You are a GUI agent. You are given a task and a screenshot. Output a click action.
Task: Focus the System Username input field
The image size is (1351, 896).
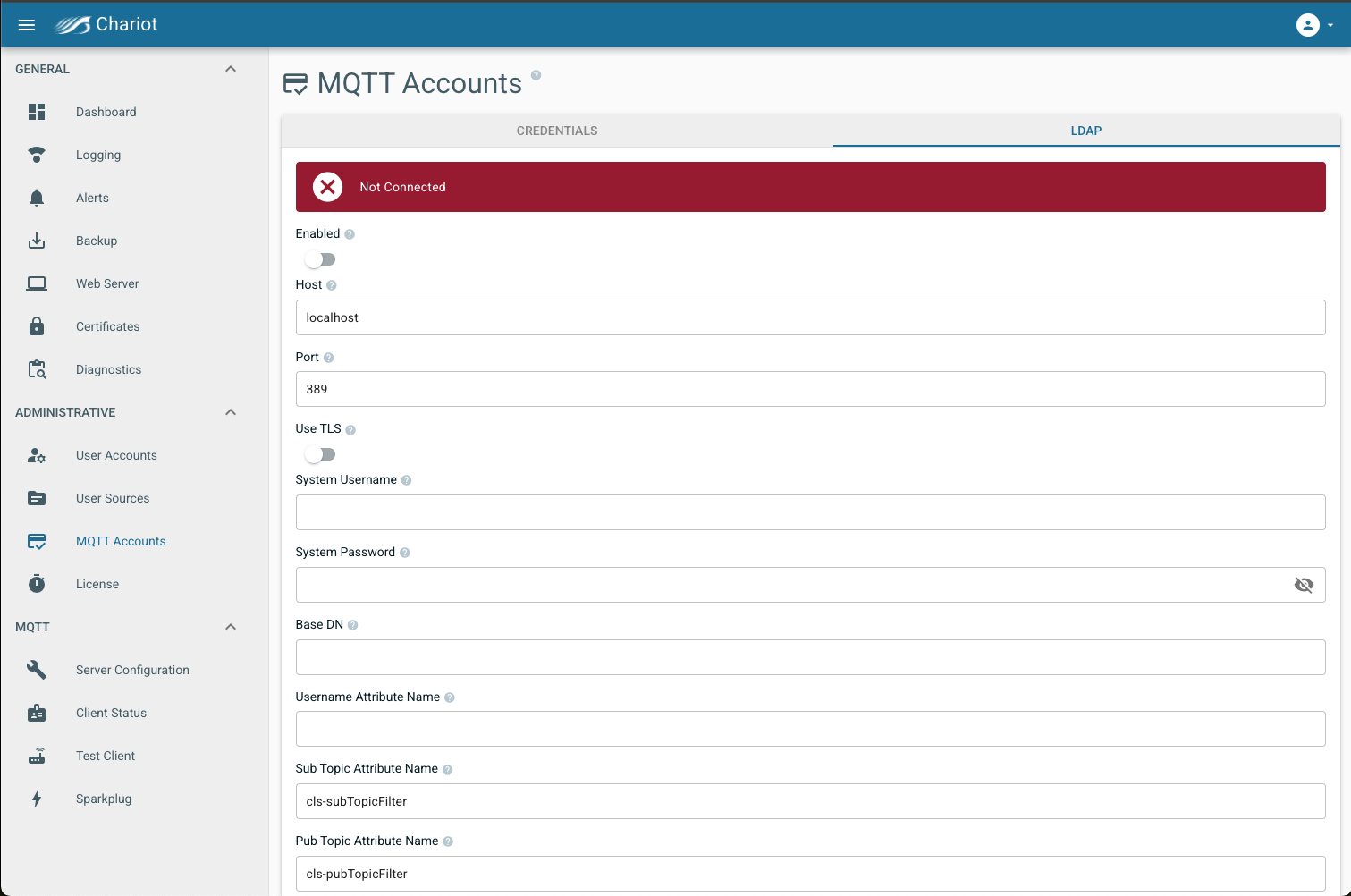point(810,512)
